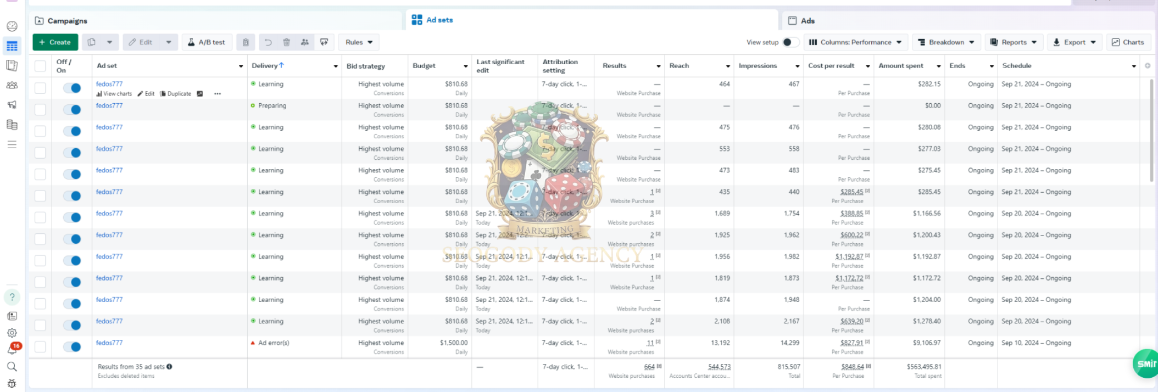Screen dimensions: 1158x392
Task: Tick the checkbox for the Preparing row
Action: click(40, 109)
